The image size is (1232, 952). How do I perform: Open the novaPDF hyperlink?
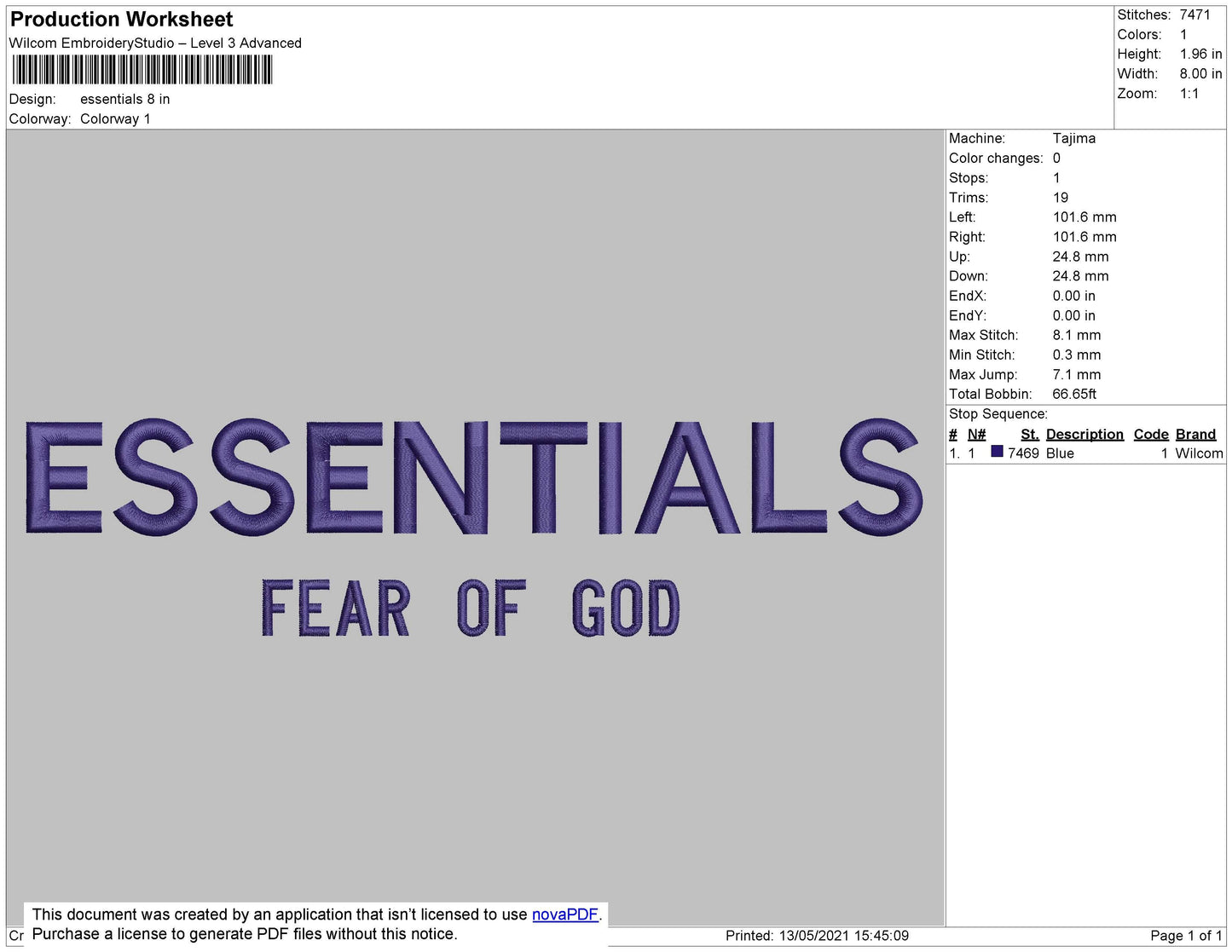click(565, 914)
